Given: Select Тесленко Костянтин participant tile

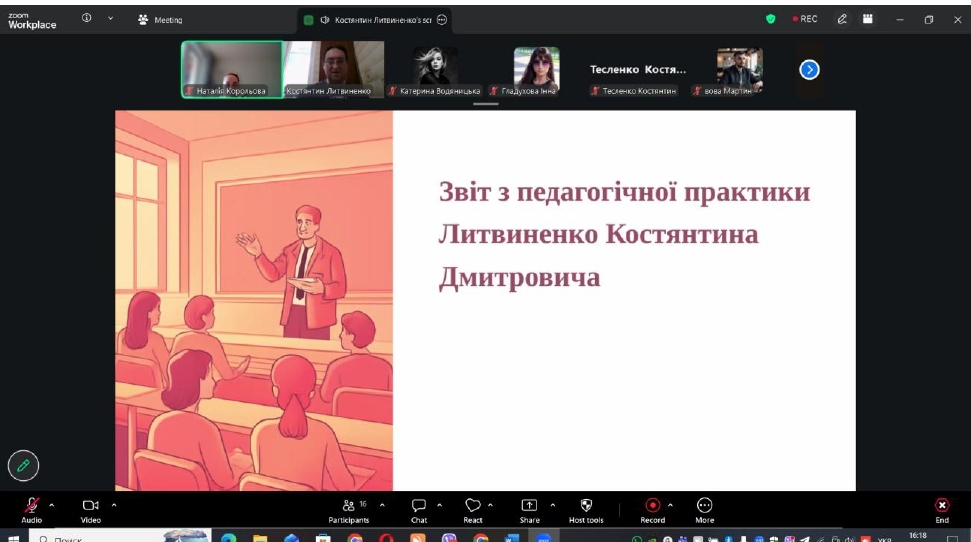Looking at the screenshot, I should pos(638,71).
